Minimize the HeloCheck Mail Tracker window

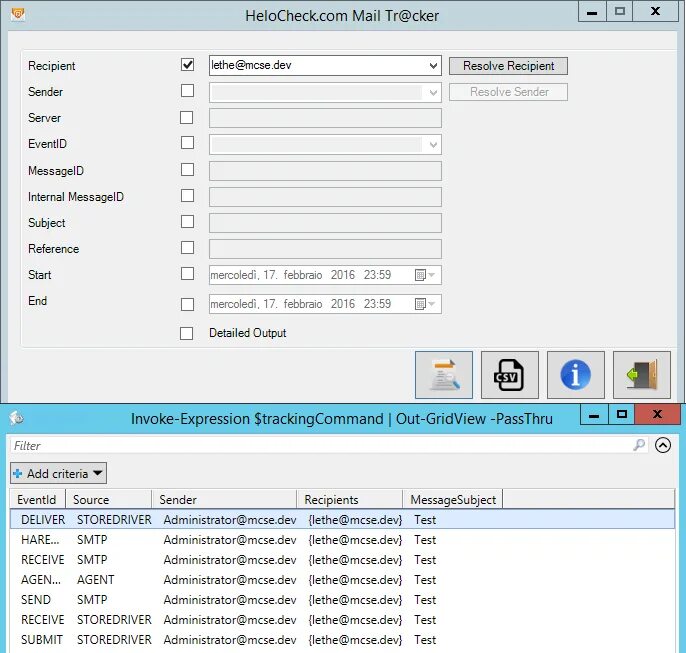[592, 11]
